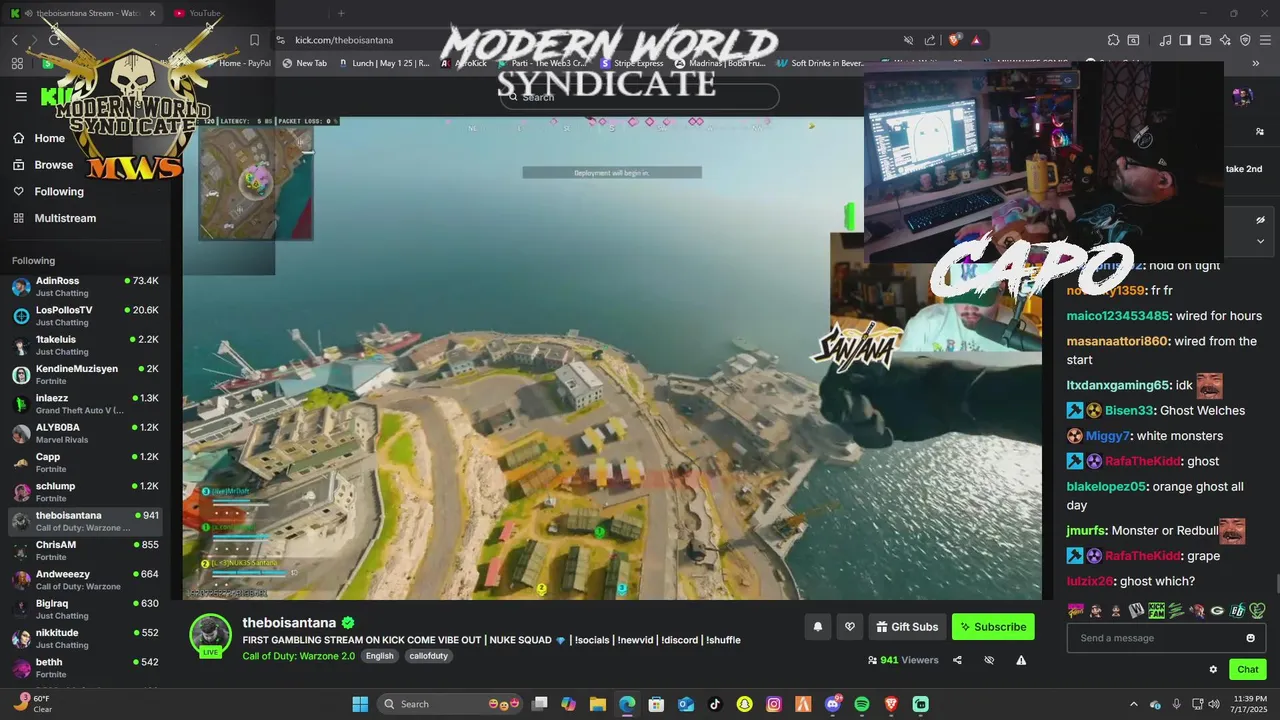The image size is (1280, 720).
Task: Open Call of Duty: Warzone 2.0 category link
Action: [x=299, y=656]
